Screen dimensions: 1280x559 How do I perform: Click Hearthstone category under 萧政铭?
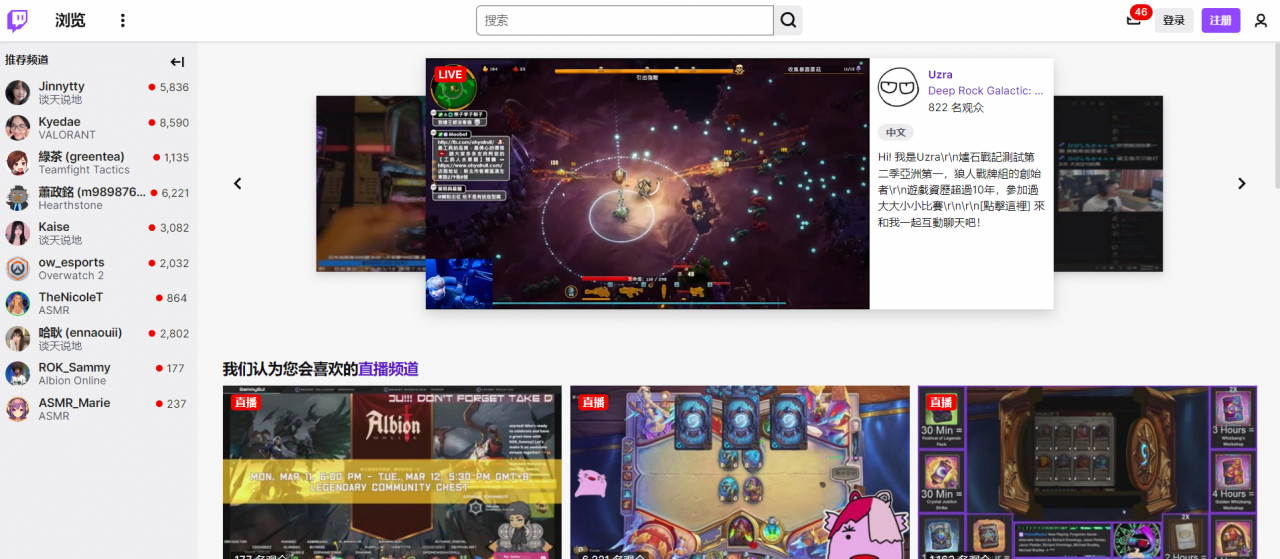click(x=70, y=205)
